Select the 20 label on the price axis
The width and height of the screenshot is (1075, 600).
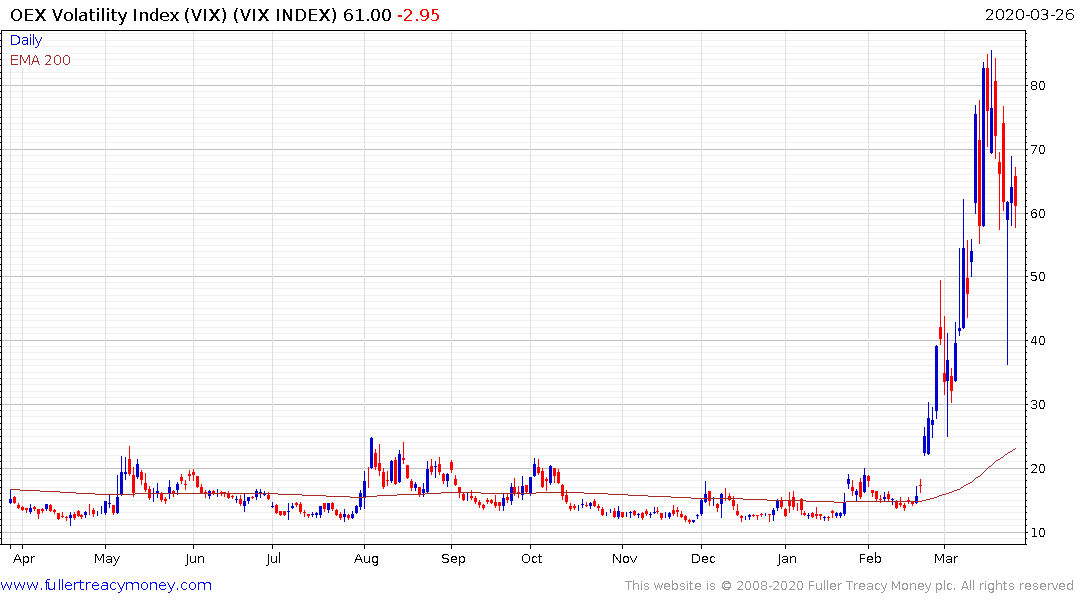point(1037,468)
